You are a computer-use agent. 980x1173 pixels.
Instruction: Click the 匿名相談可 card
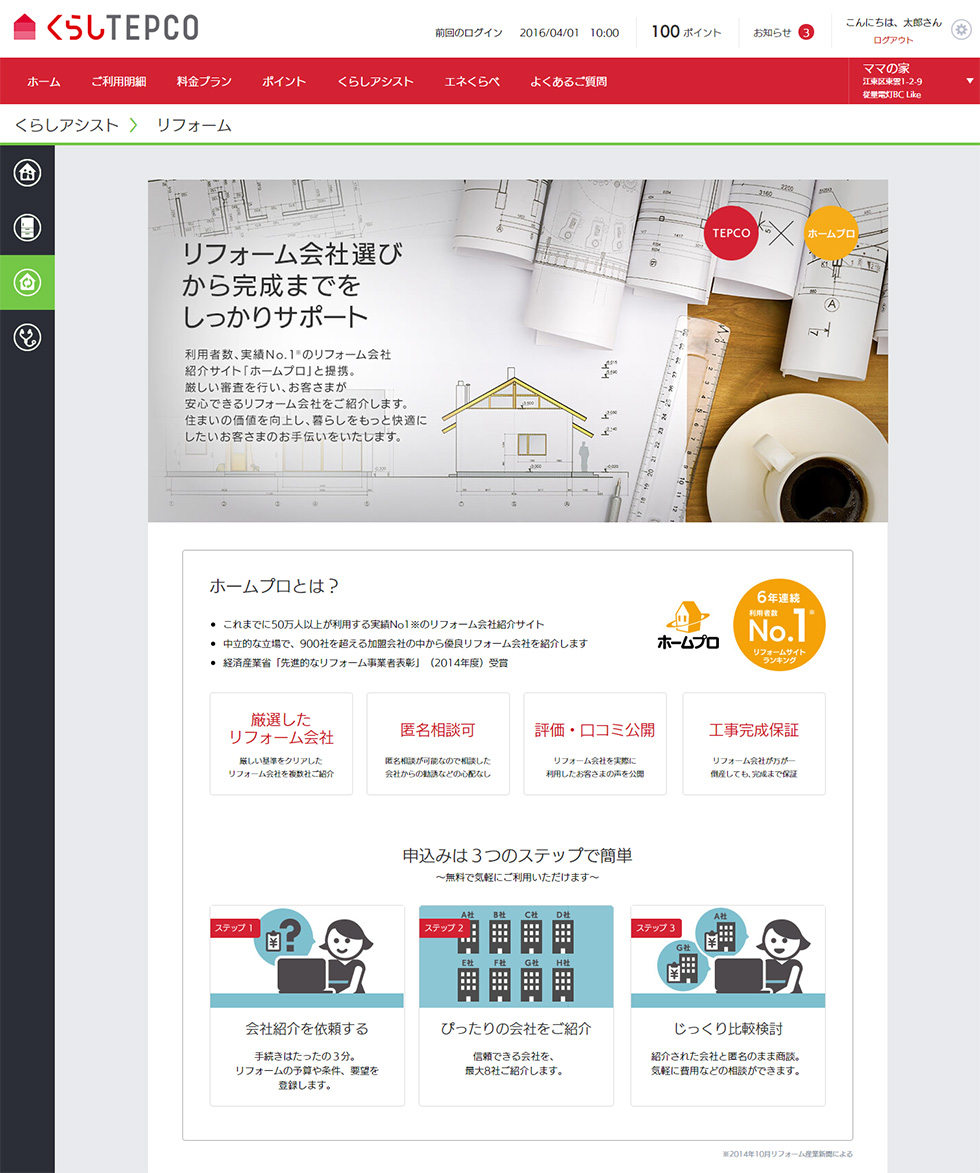click(438, 744)
